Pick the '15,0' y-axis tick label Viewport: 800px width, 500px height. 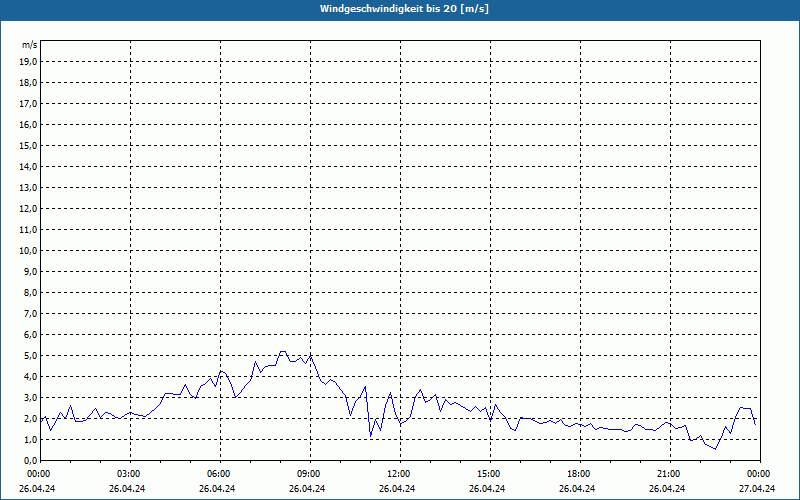pyautogui.click(x=28, y=145)
